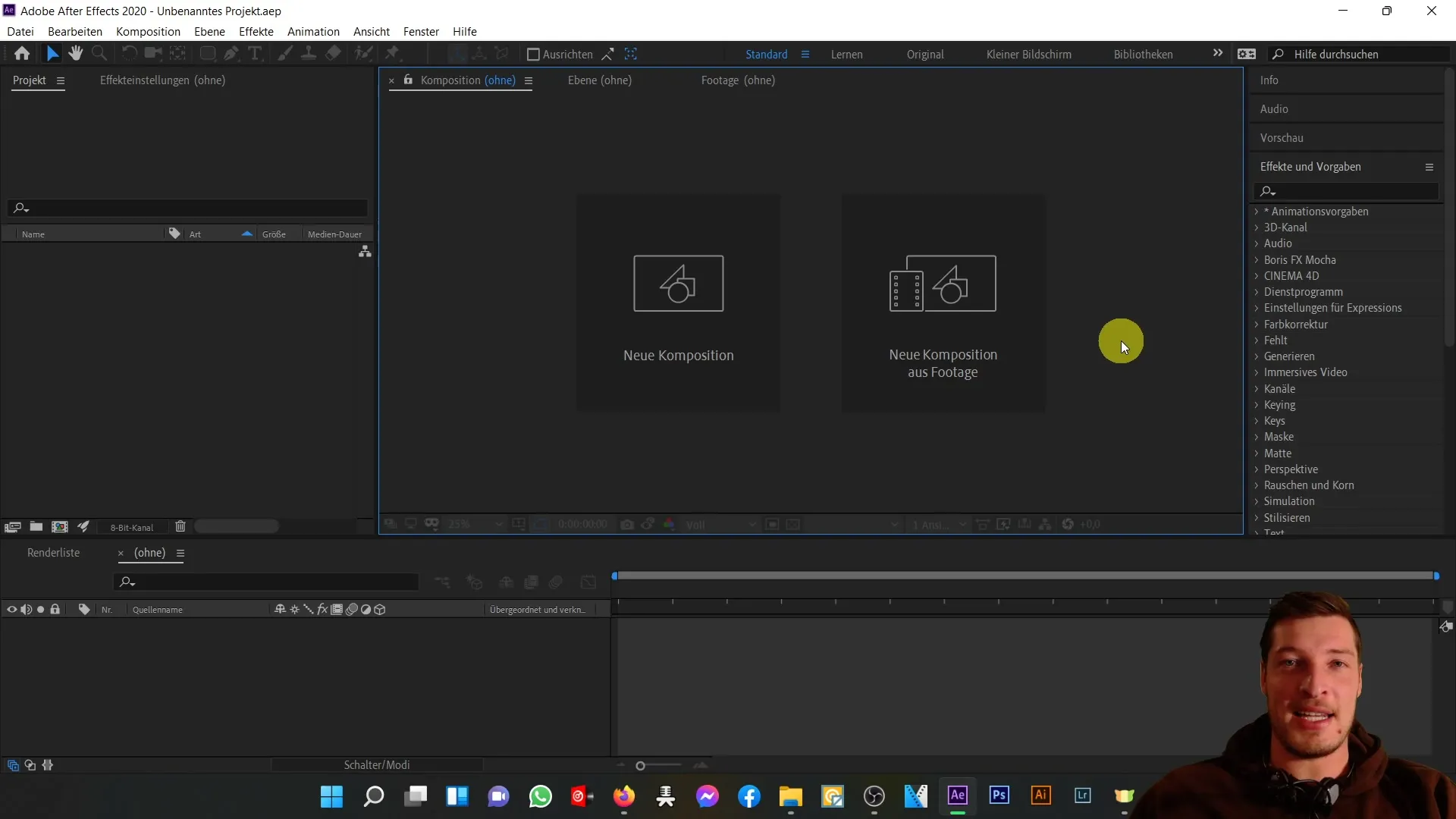Image resolution: width=1456 pixels, height=819 pixels.
Task: Toggle solo switch in timeline panel
Action: click(40, 609)
